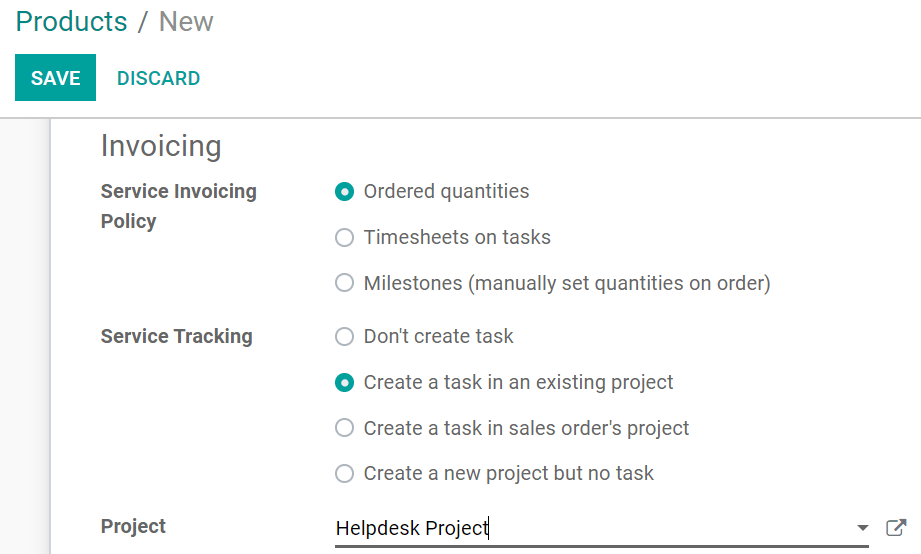The image size is (921, 554).
Task: Open the external link icon beside Project
Action: pos(896,527)
